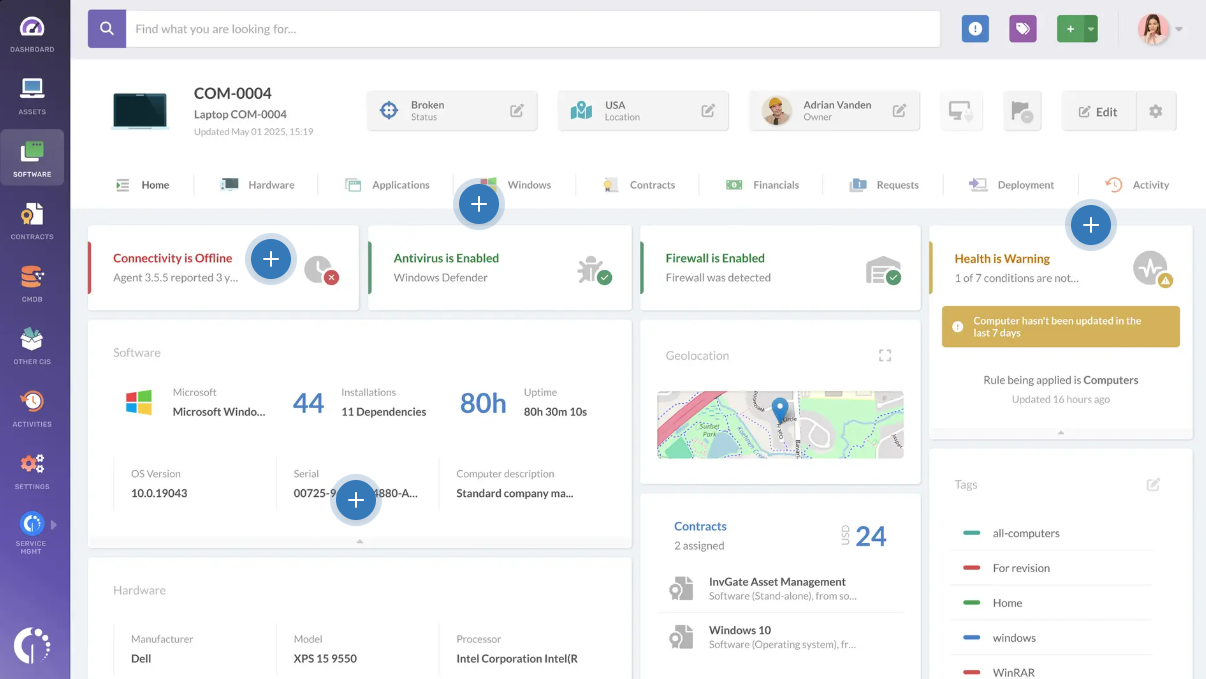Click the Edit button
Image resolution: width=1206 pixels, height=679 pixels.
click(1098, 112)
